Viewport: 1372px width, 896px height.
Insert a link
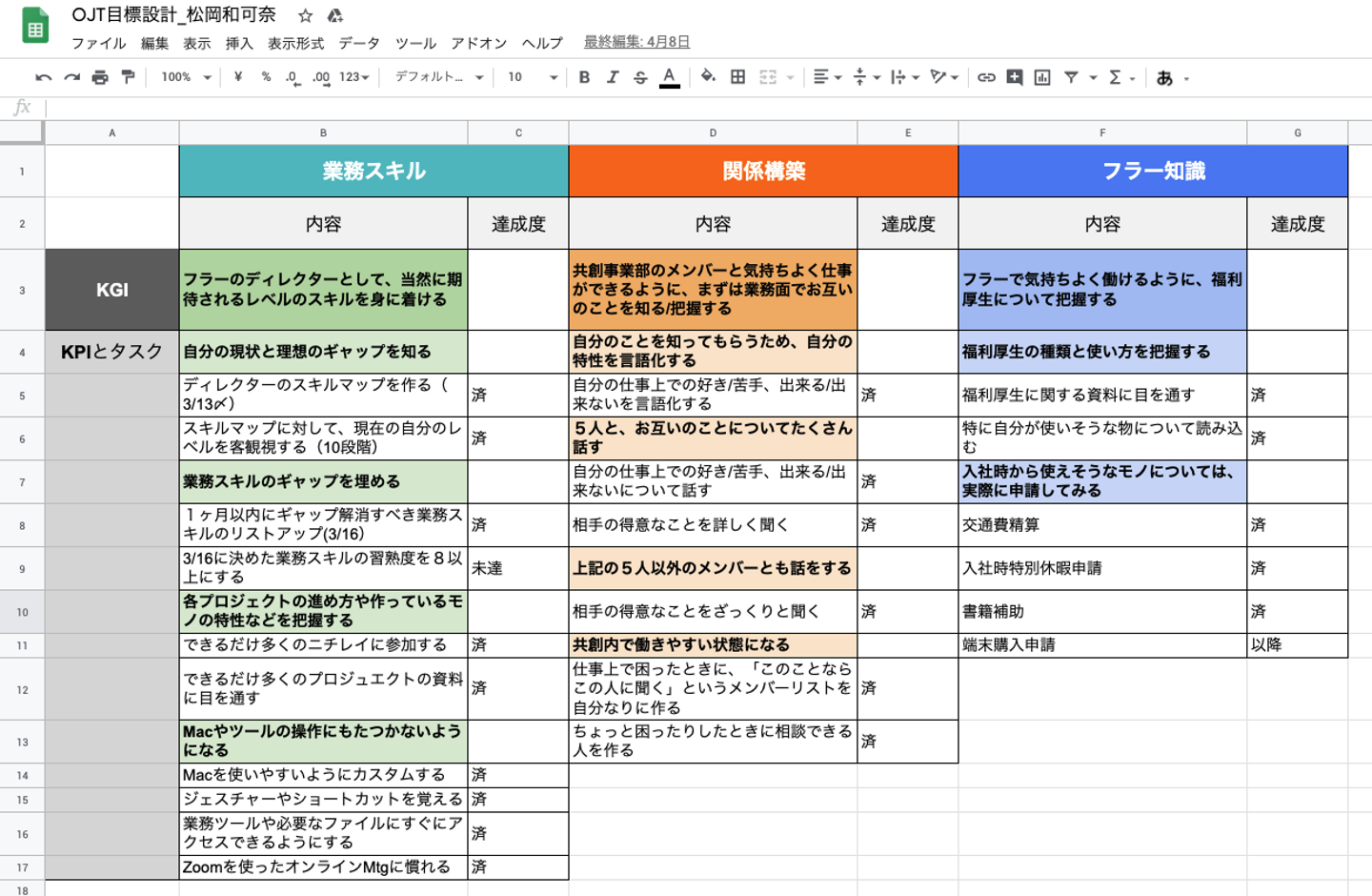pyautogui.click(x=986, y=77)
